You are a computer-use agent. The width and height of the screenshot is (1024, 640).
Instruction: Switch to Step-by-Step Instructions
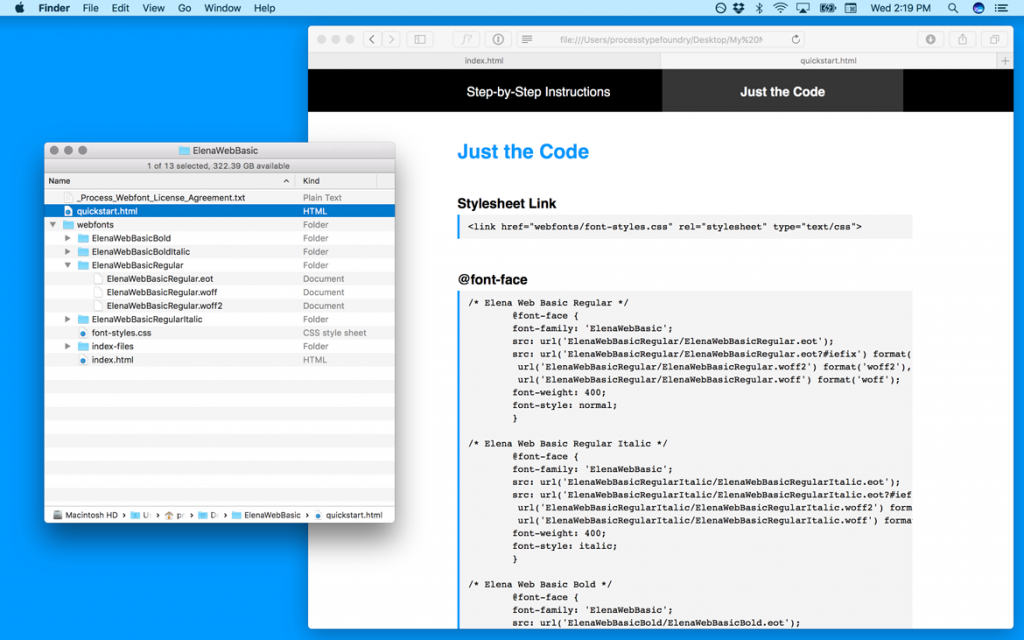click(x=538, y=90)
